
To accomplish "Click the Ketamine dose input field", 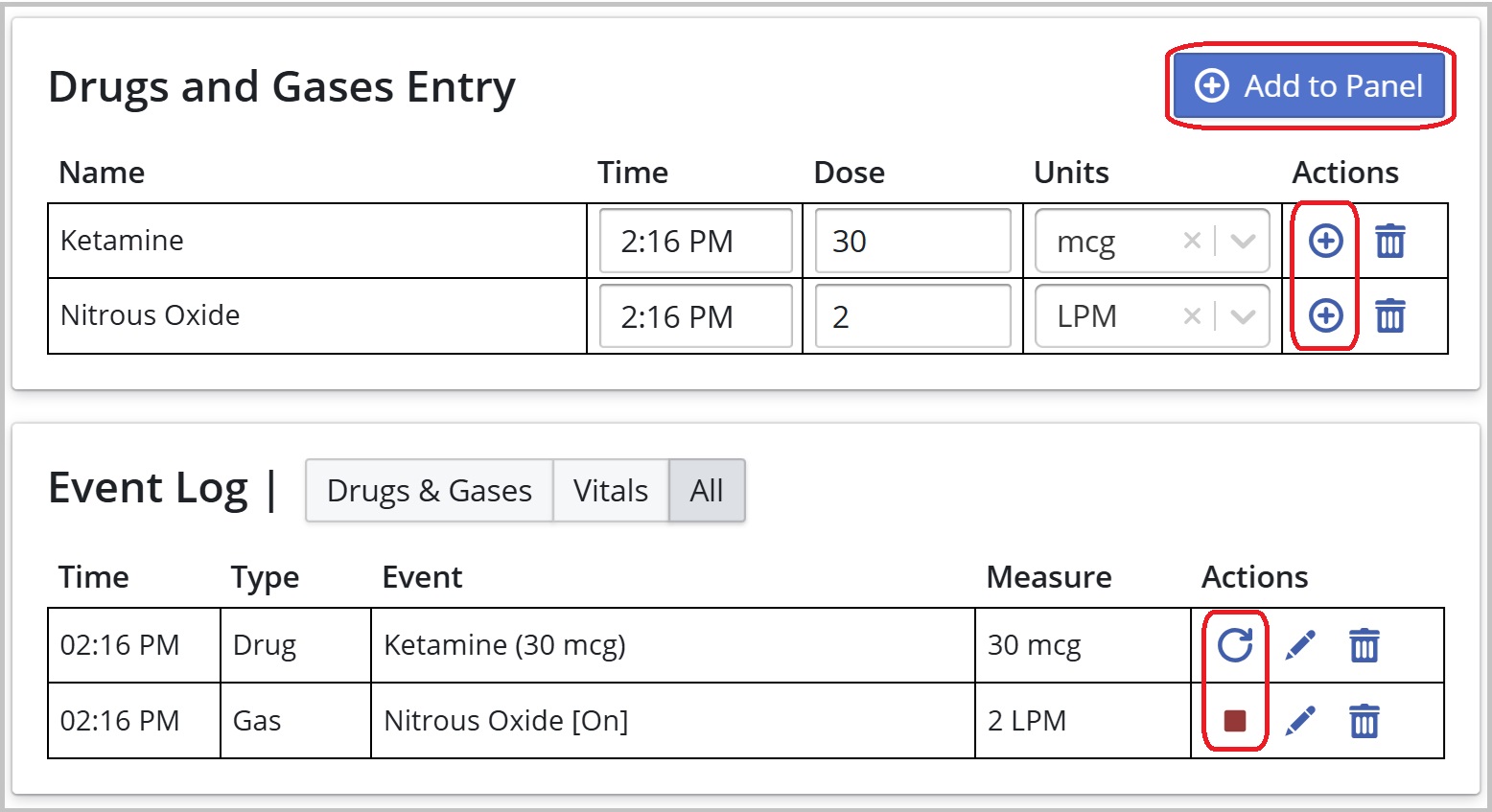I will pyautogui.click(x=912, y=241).
